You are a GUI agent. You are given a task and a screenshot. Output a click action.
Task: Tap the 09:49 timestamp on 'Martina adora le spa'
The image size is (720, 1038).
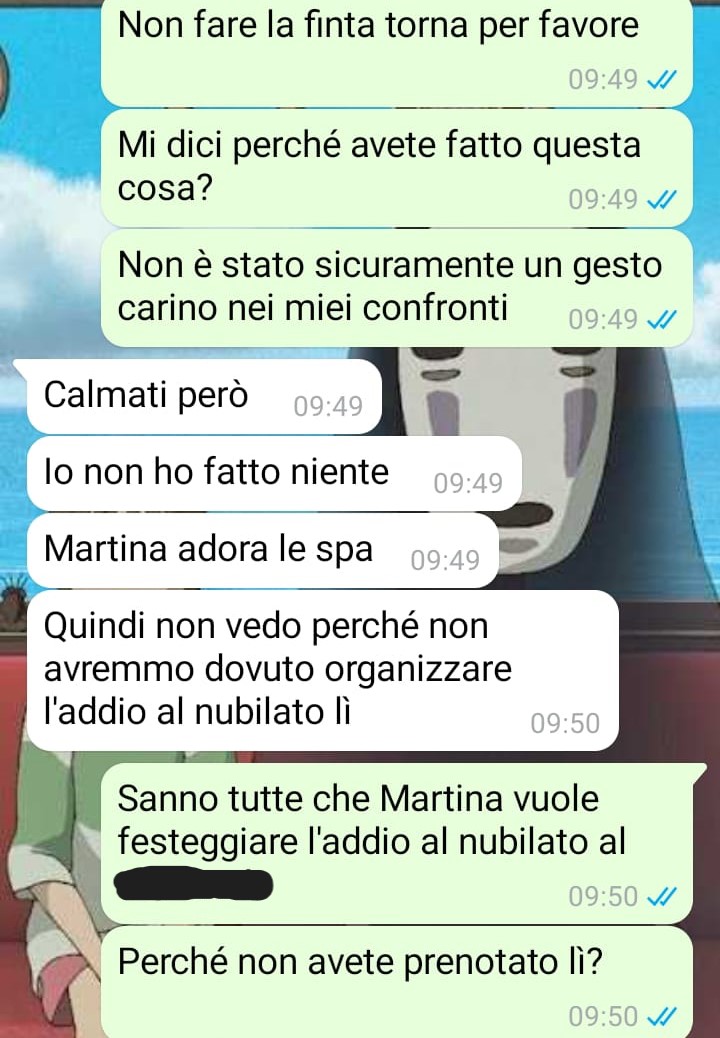tap(445, 560)
